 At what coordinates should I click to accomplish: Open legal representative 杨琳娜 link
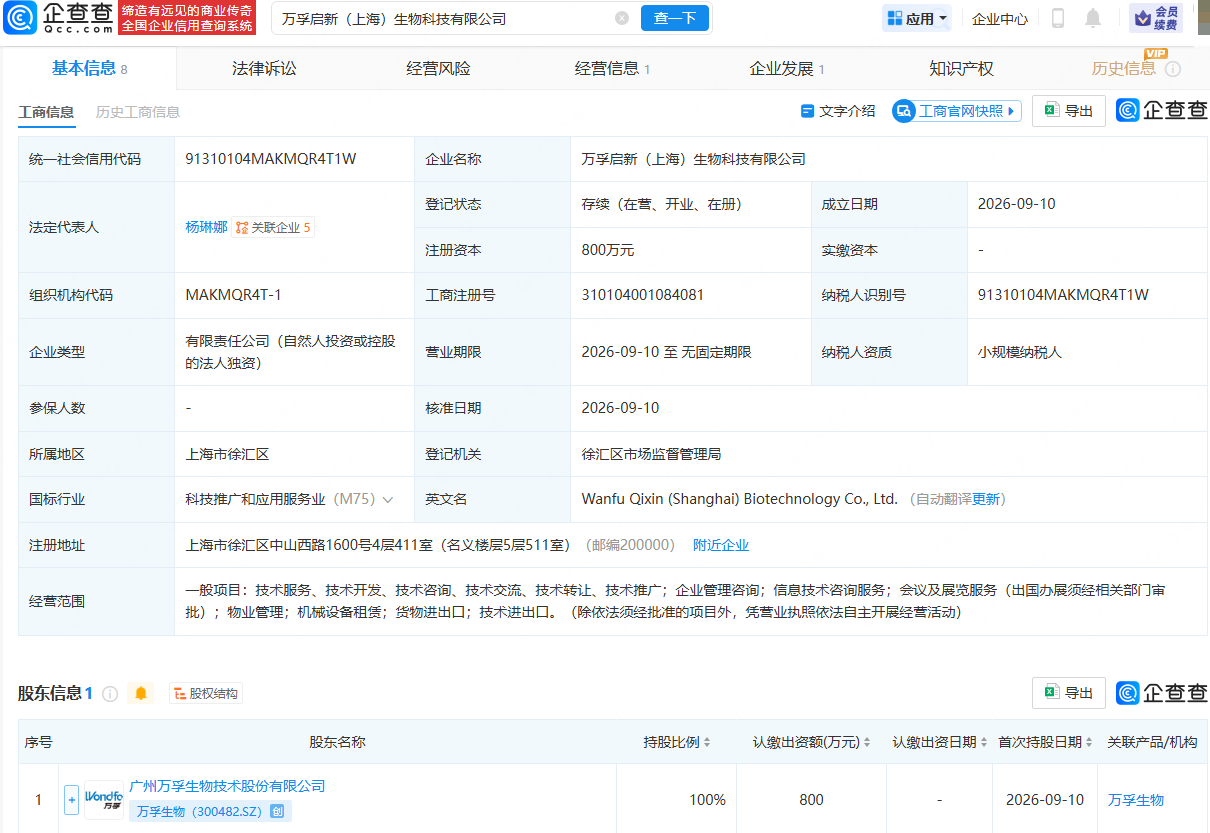pos(206,227)
